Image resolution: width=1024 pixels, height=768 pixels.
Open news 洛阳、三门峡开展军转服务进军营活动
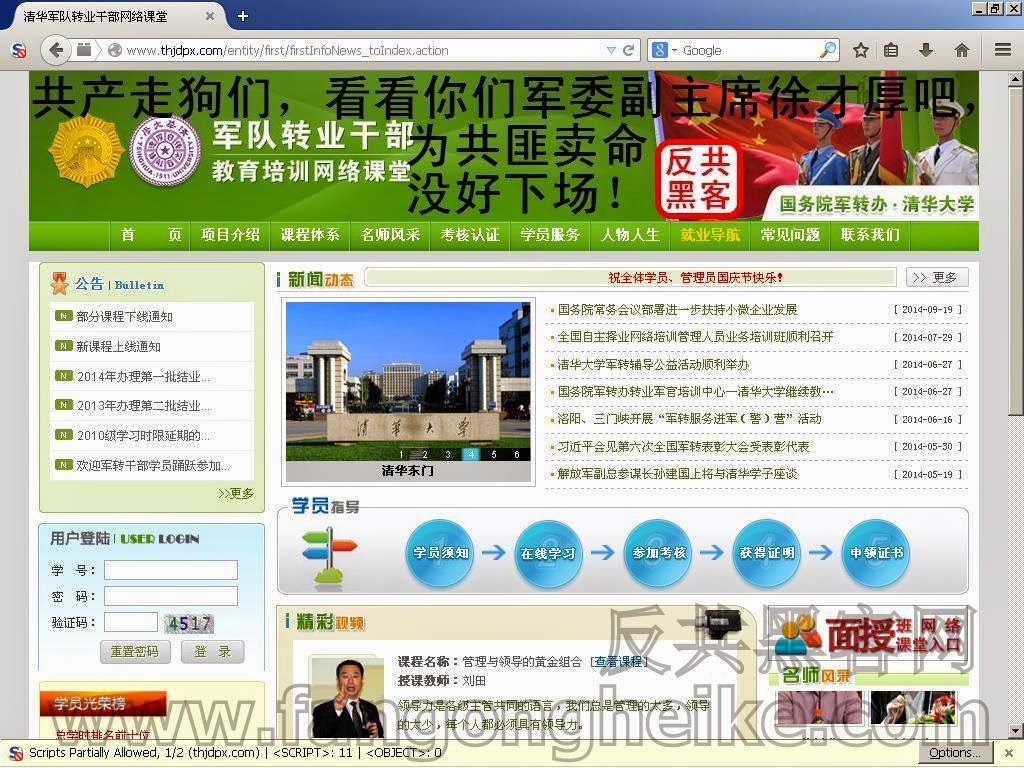coord(689,419)
